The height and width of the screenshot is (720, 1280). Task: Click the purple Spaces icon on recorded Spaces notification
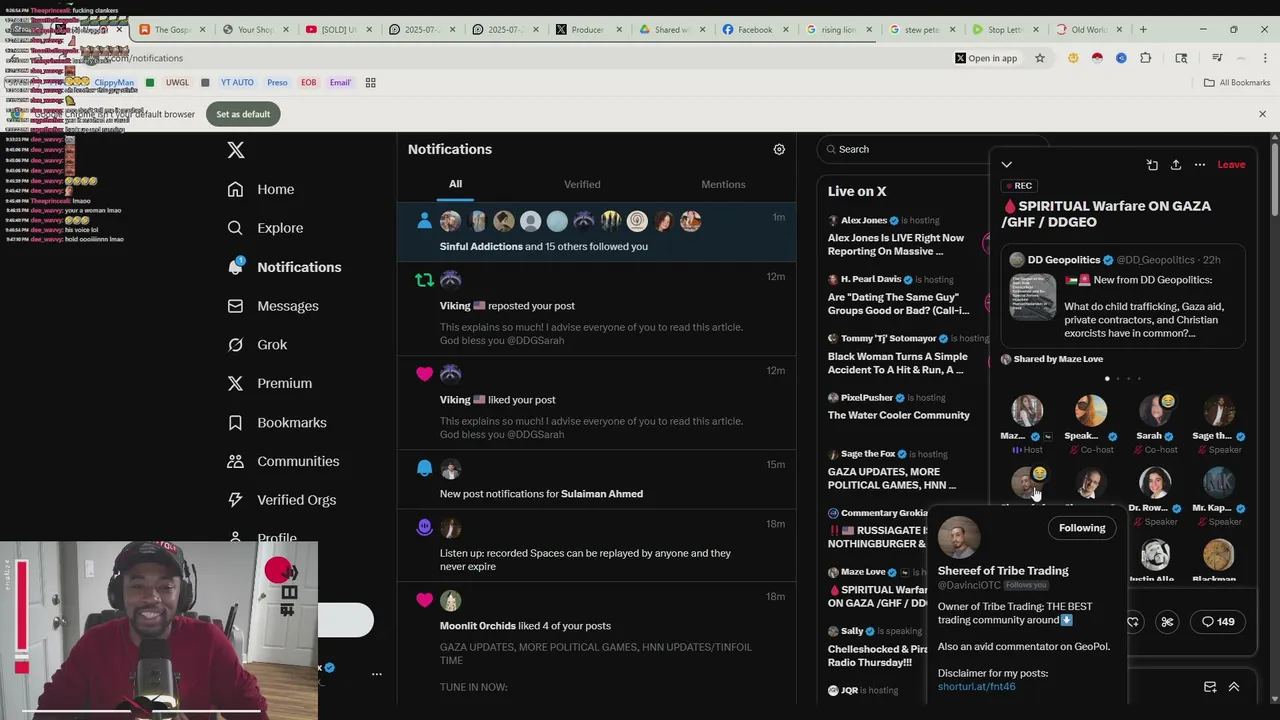tap(424, 527)
